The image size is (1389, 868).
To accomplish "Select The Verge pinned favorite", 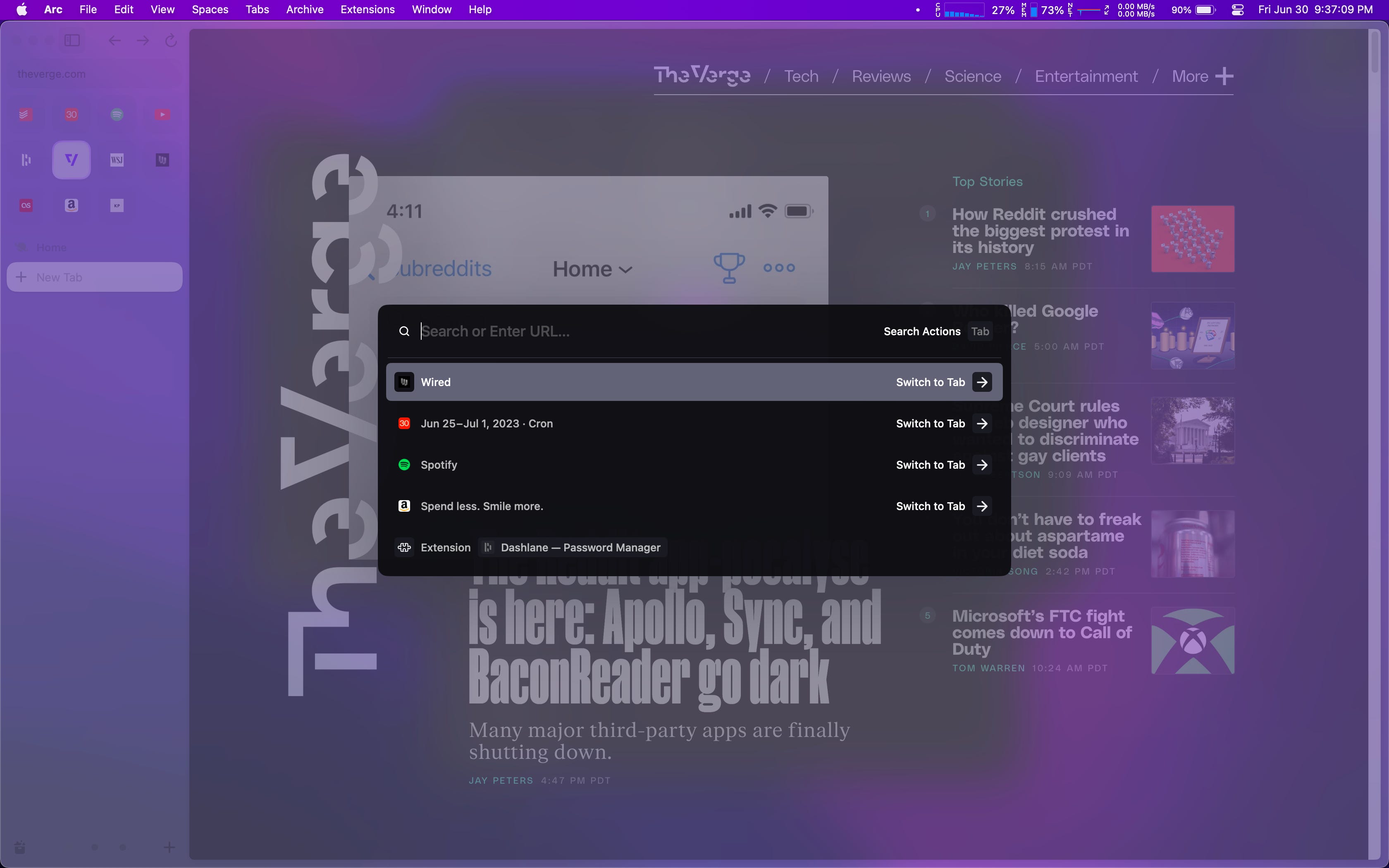I will point(71,160).
